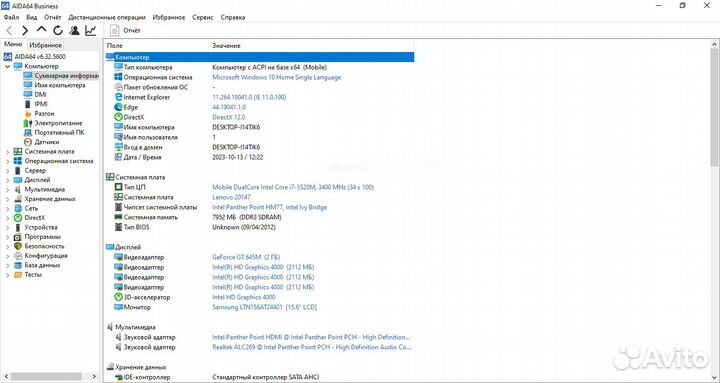
Task: Expand the Операционная система tree node
Action: point(7,161)
